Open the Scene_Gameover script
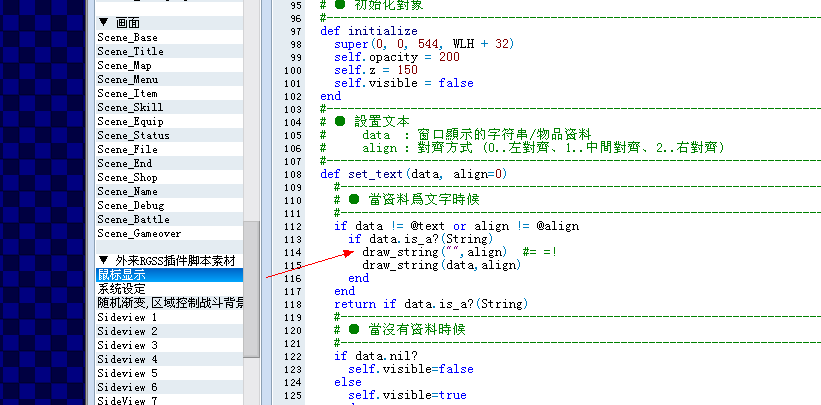Screen dimensions: 821x405 [170, 233]
